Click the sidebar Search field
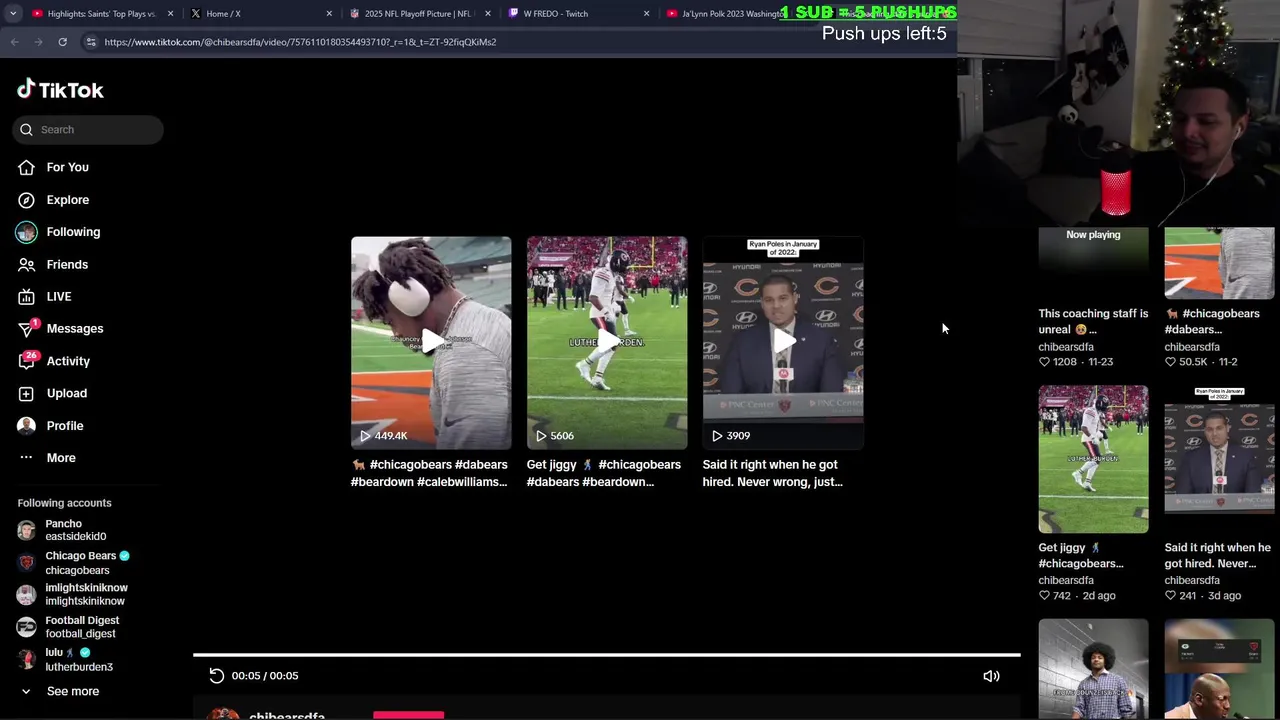The image size is (1280, 720). 88,129
